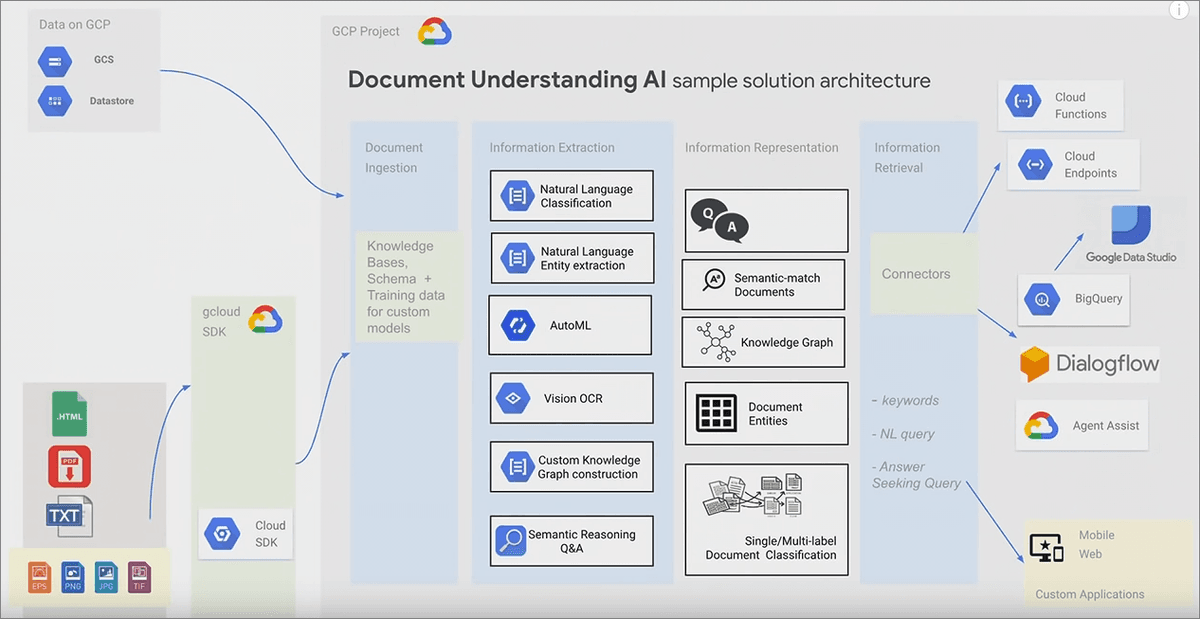Click the red PDF file icon
Viewport: 1200px width, 619px height.
pyautogui.click(x=70, y=467)
